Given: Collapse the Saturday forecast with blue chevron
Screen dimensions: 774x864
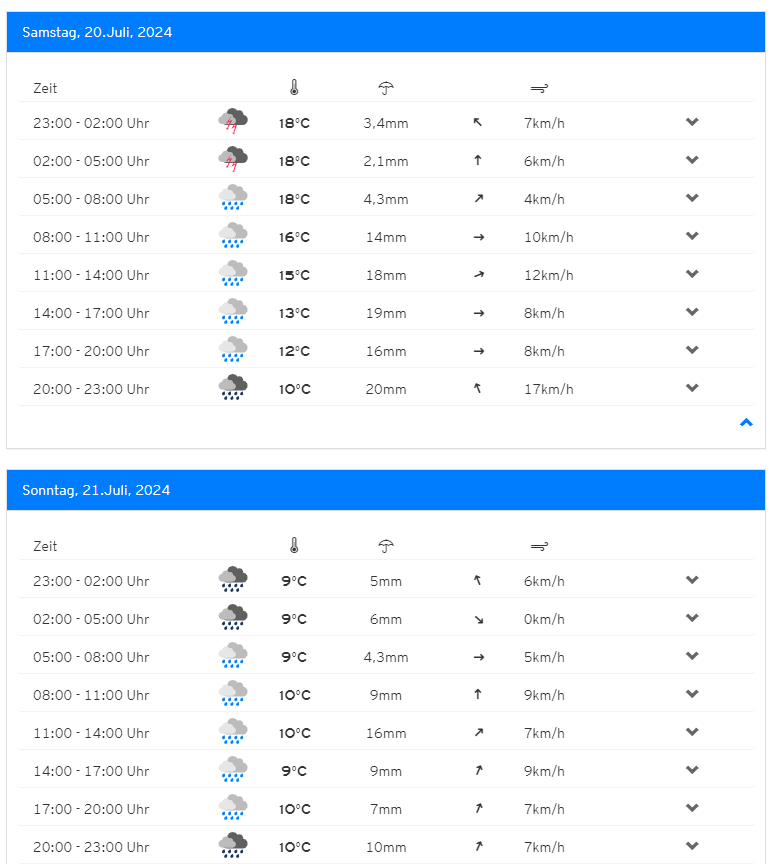Looking at the screenshot, I should click(x=745, y=423).
